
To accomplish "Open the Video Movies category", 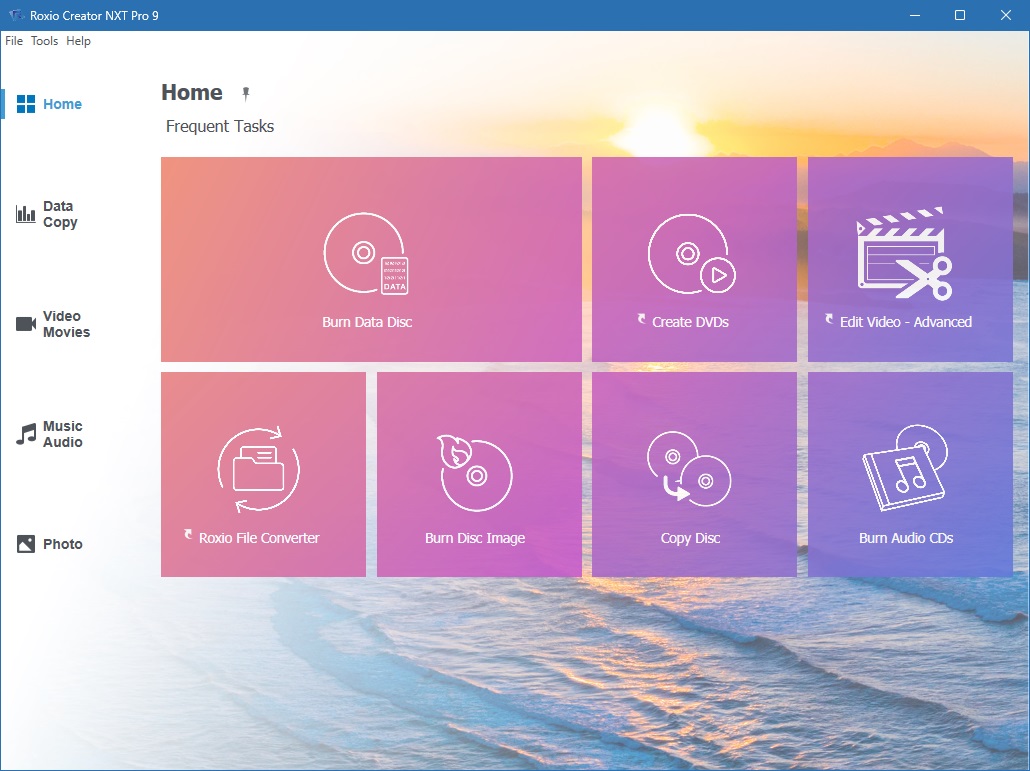I will (x=53, y=324).
